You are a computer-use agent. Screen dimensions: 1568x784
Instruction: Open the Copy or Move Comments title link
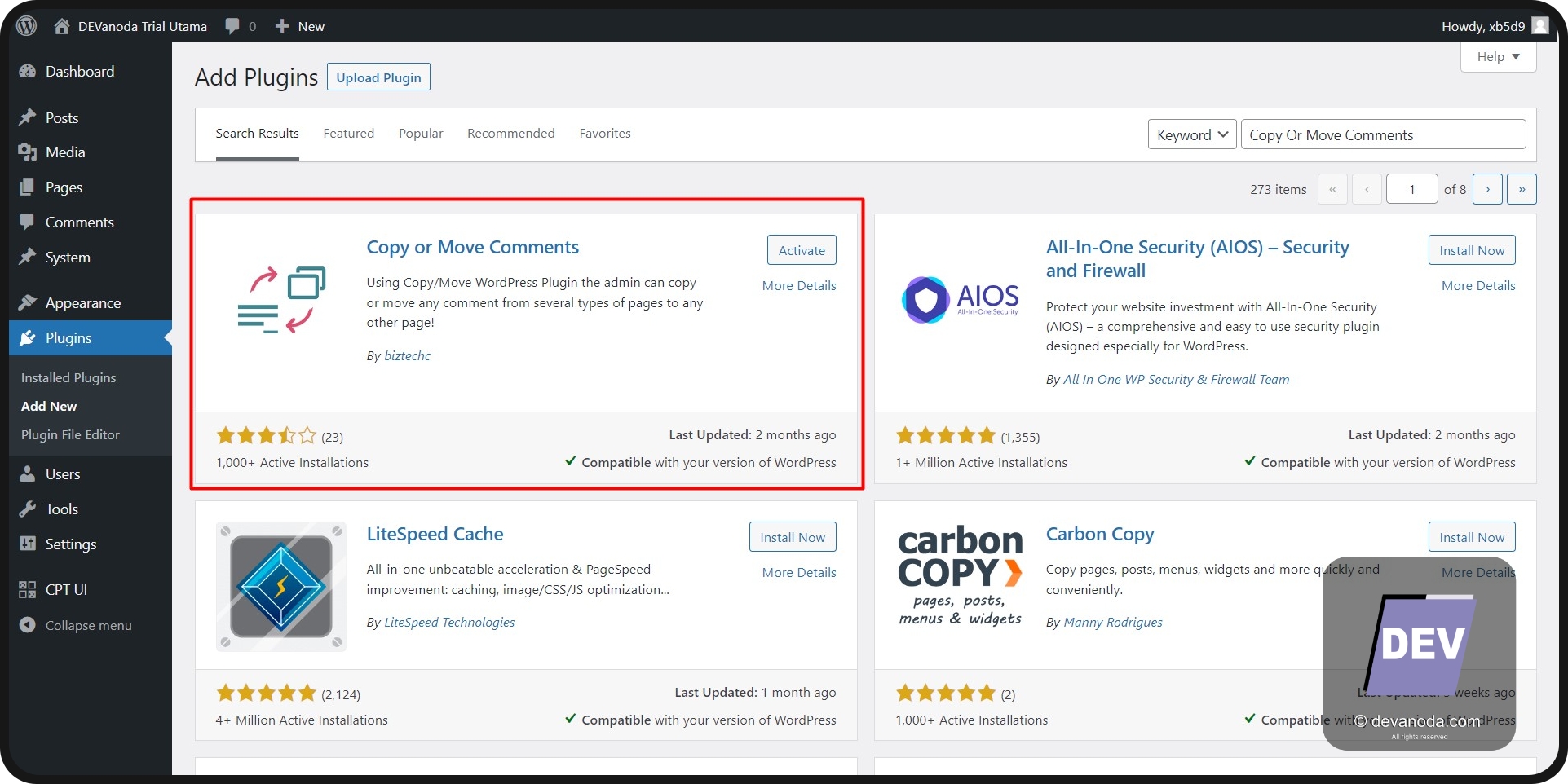pyautogui.click(x=473, y=247)
